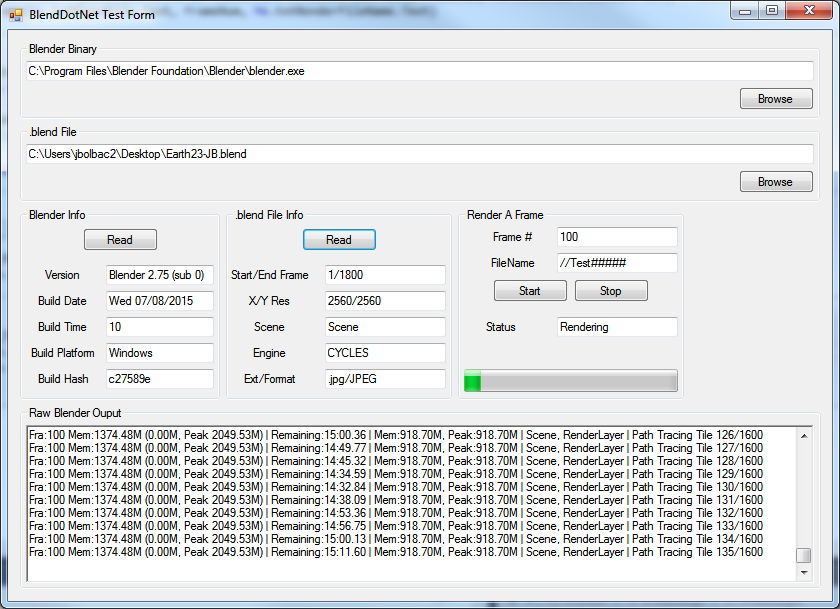Click output line for Tile 131/1600

(x=396, y=500)
